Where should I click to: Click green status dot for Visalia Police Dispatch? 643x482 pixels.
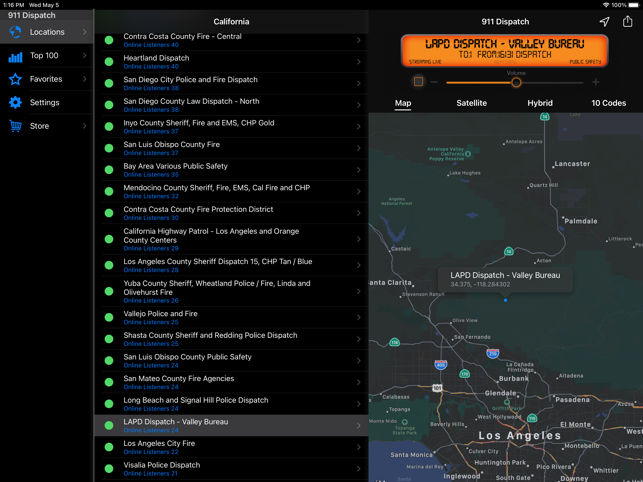pos(109,468)
